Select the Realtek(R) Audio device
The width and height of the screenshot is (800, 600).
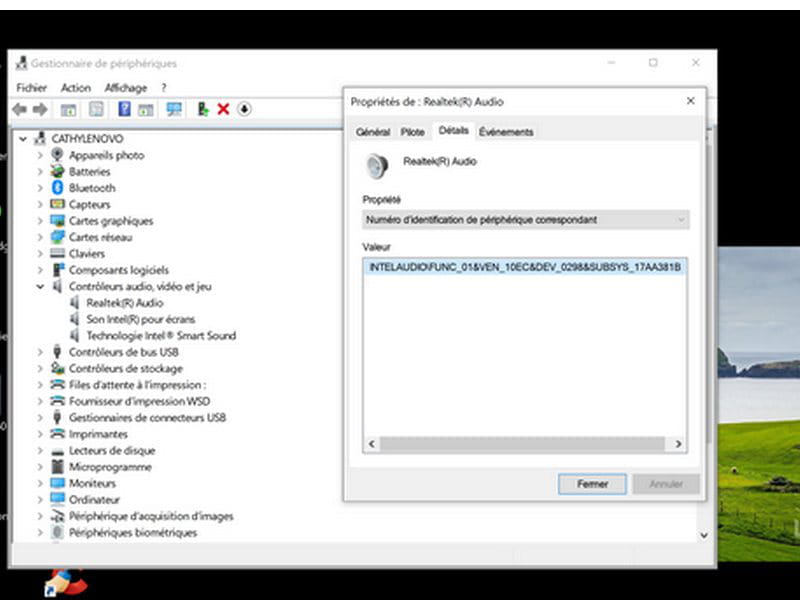(124, 303)
